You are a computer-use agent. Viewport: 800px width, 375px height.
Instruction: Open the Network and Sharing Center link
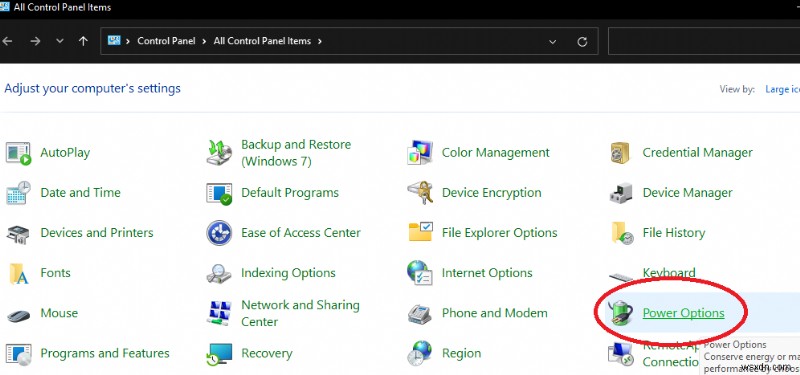[300, 313]
